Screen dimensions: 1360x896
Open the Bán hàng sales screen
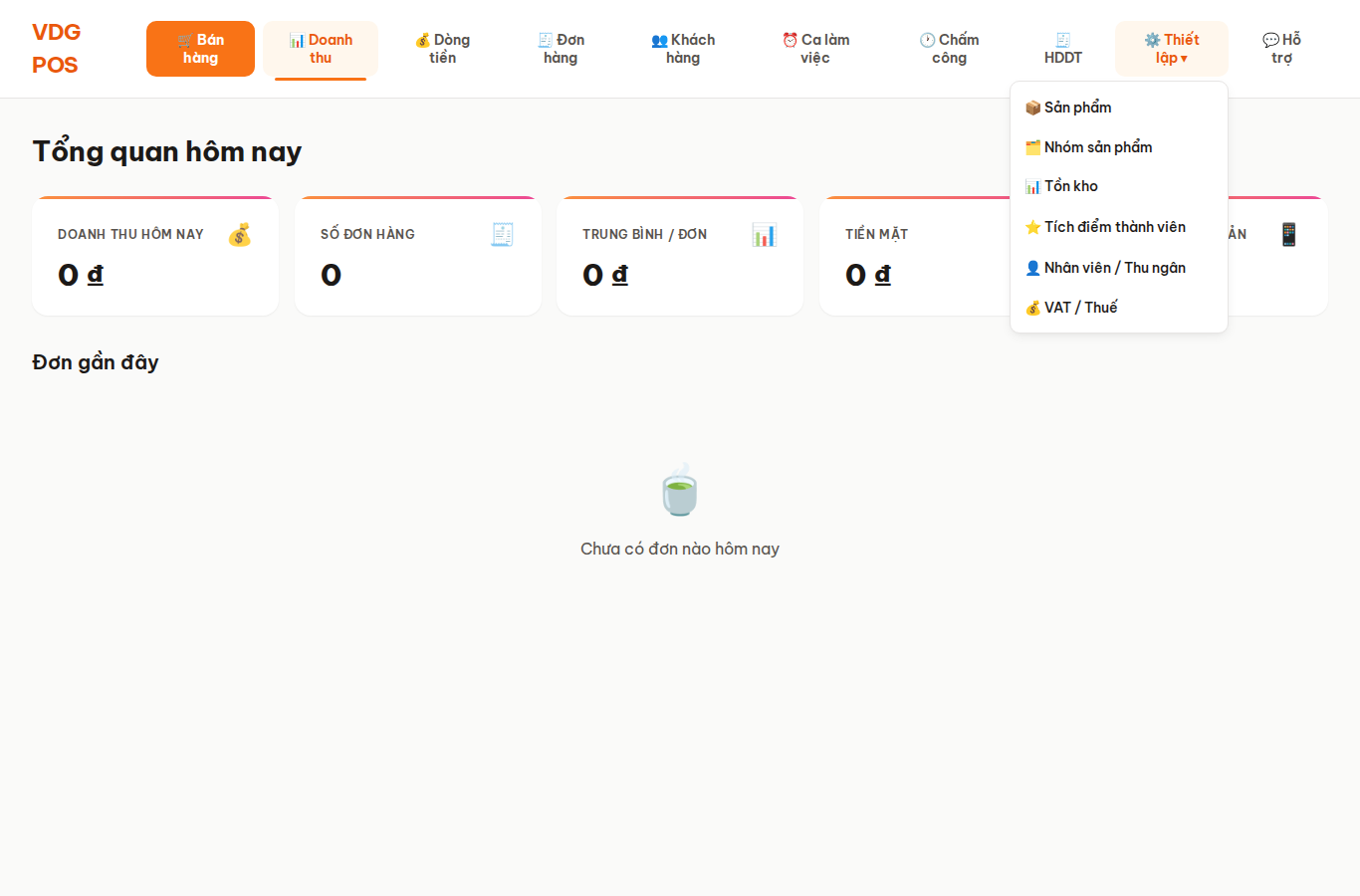coord(200,49)
